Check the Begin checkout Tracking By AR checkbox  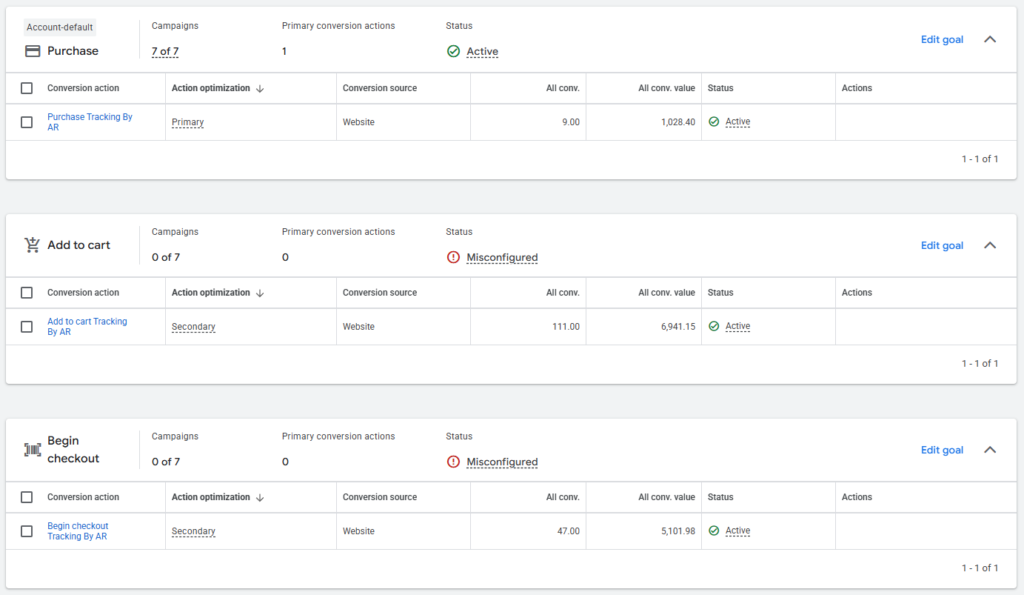[x=27, y=531]
